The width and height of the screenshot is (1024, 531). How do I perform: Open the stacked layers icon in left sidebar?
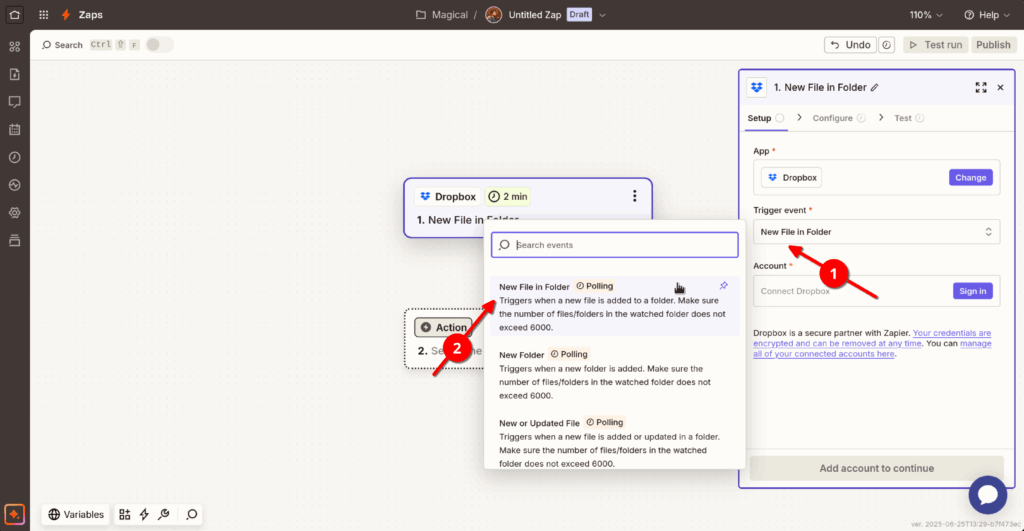14,240
